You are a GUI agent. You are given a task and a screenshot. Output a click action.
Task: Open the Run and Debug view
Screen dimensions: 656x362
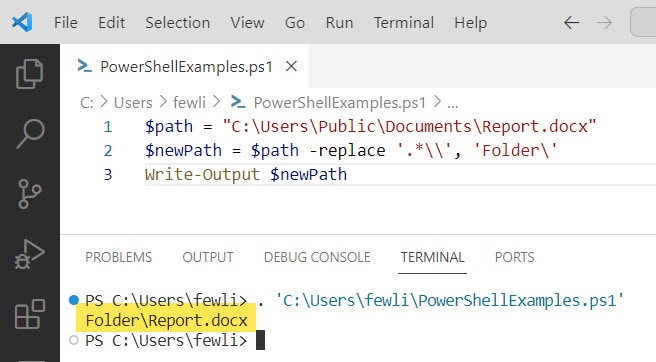[29, 254]
